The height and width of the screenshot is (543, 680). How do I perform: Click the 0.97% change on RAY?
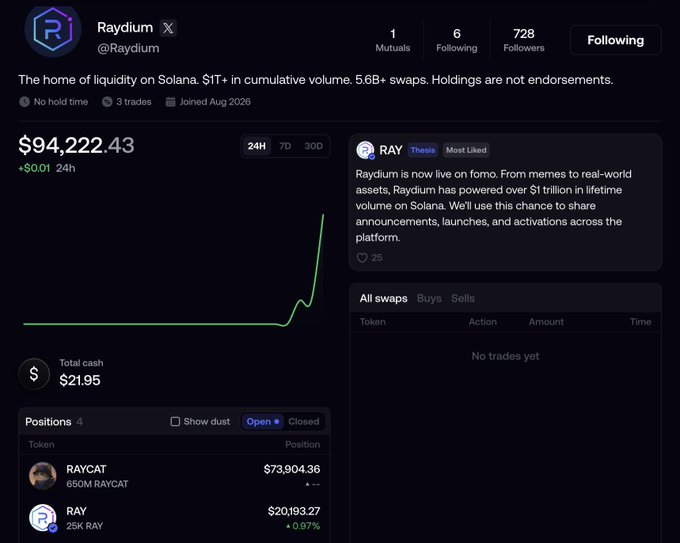[303, 526]
